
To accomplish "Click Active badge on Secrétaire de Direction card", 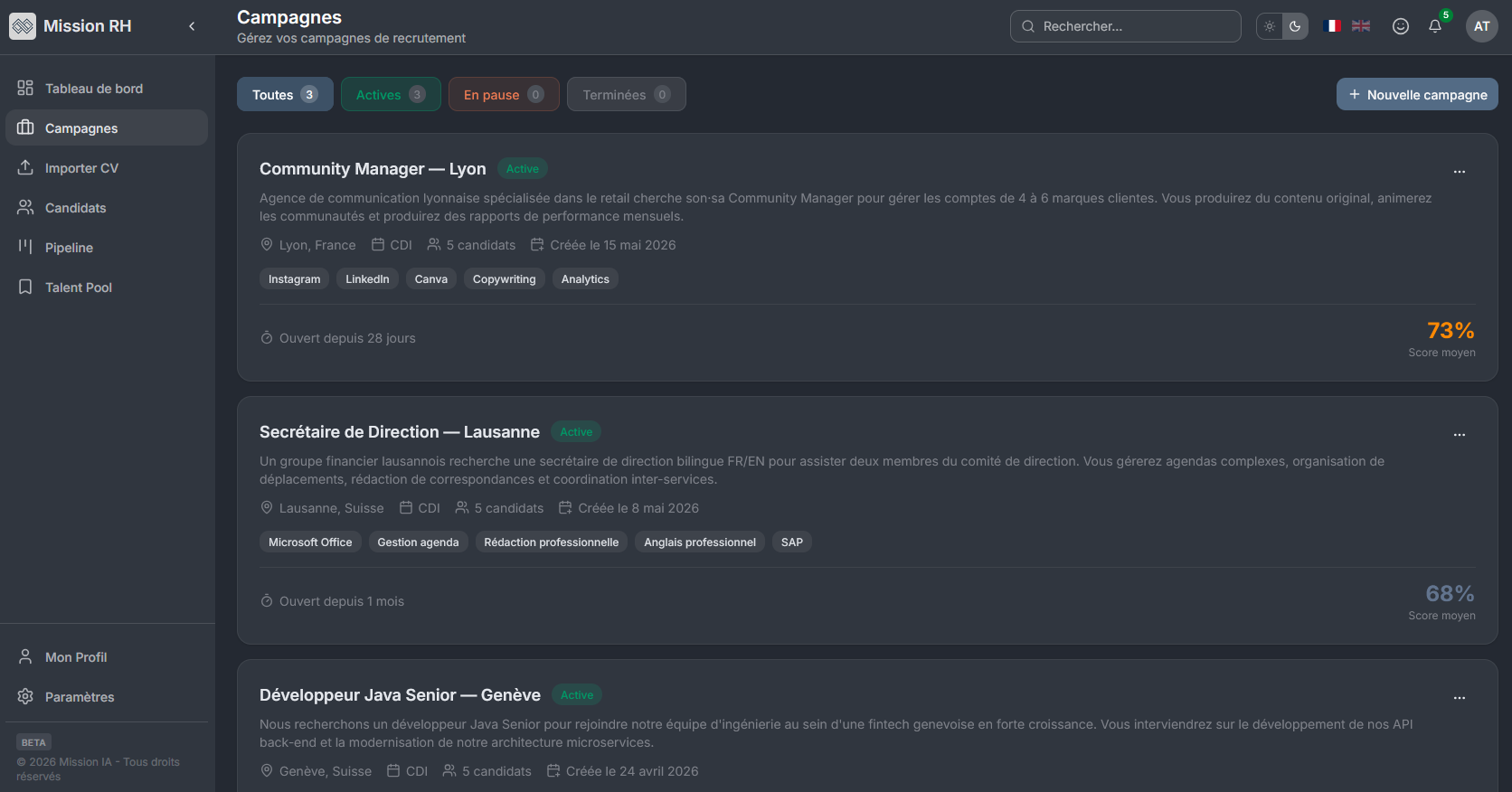I will (576, 432).
